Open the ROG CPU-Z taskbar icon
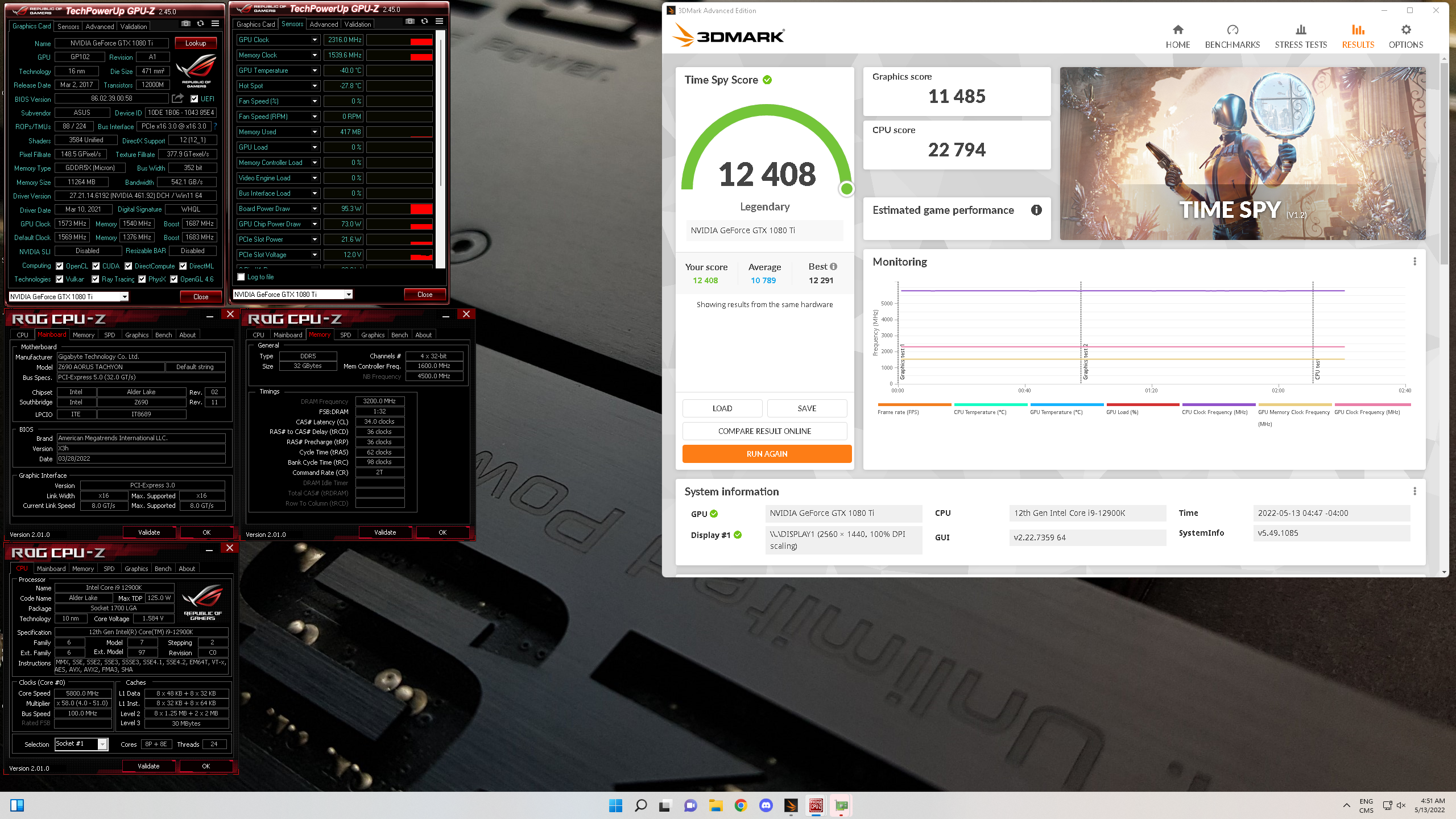Viewport: 1456px width, 819px height. [x=816, y=805]
